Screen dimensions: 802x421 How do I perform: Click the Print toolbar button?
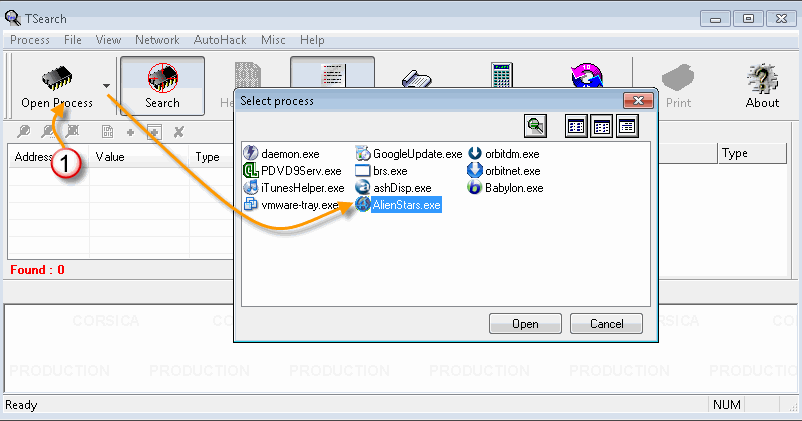678,86
